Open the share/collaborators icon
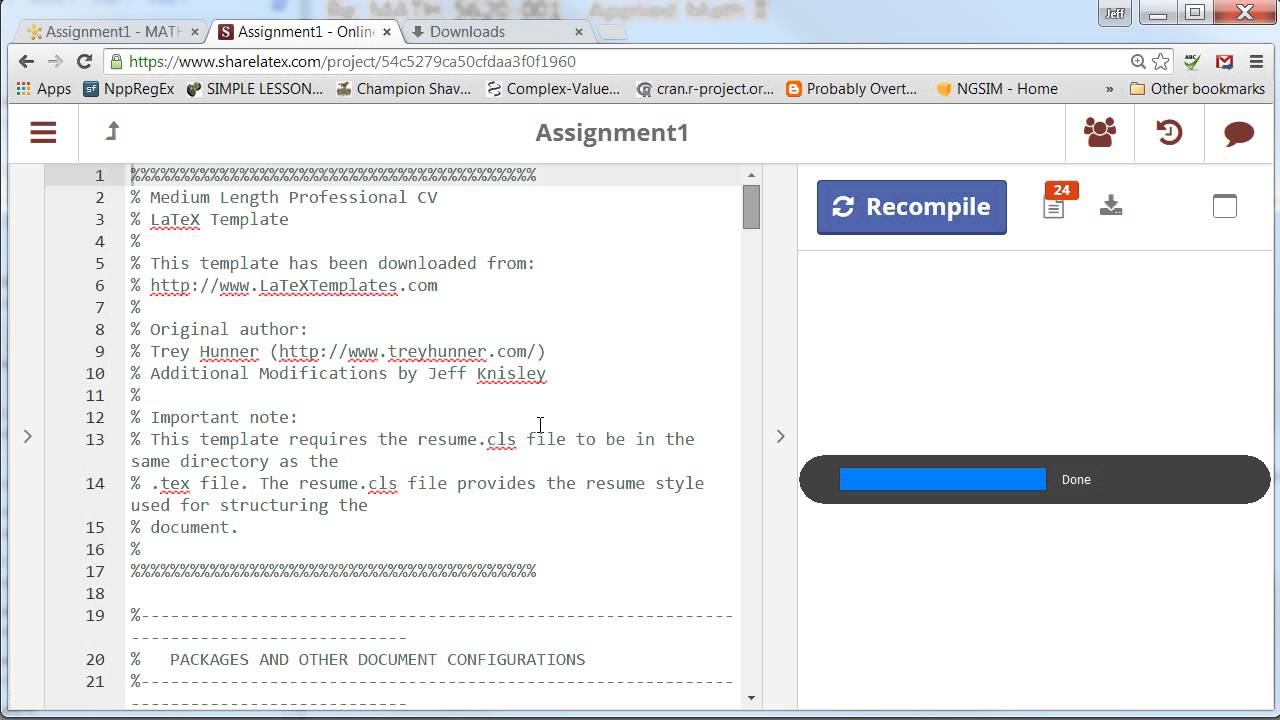Viewport: 1280px width, 720px height. point(1100,132)
